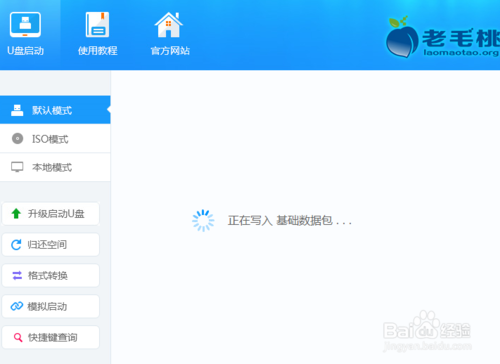Screen dimensions: 500x364
Task: Click the 官方网站 label
Action: tap(170, 51)
